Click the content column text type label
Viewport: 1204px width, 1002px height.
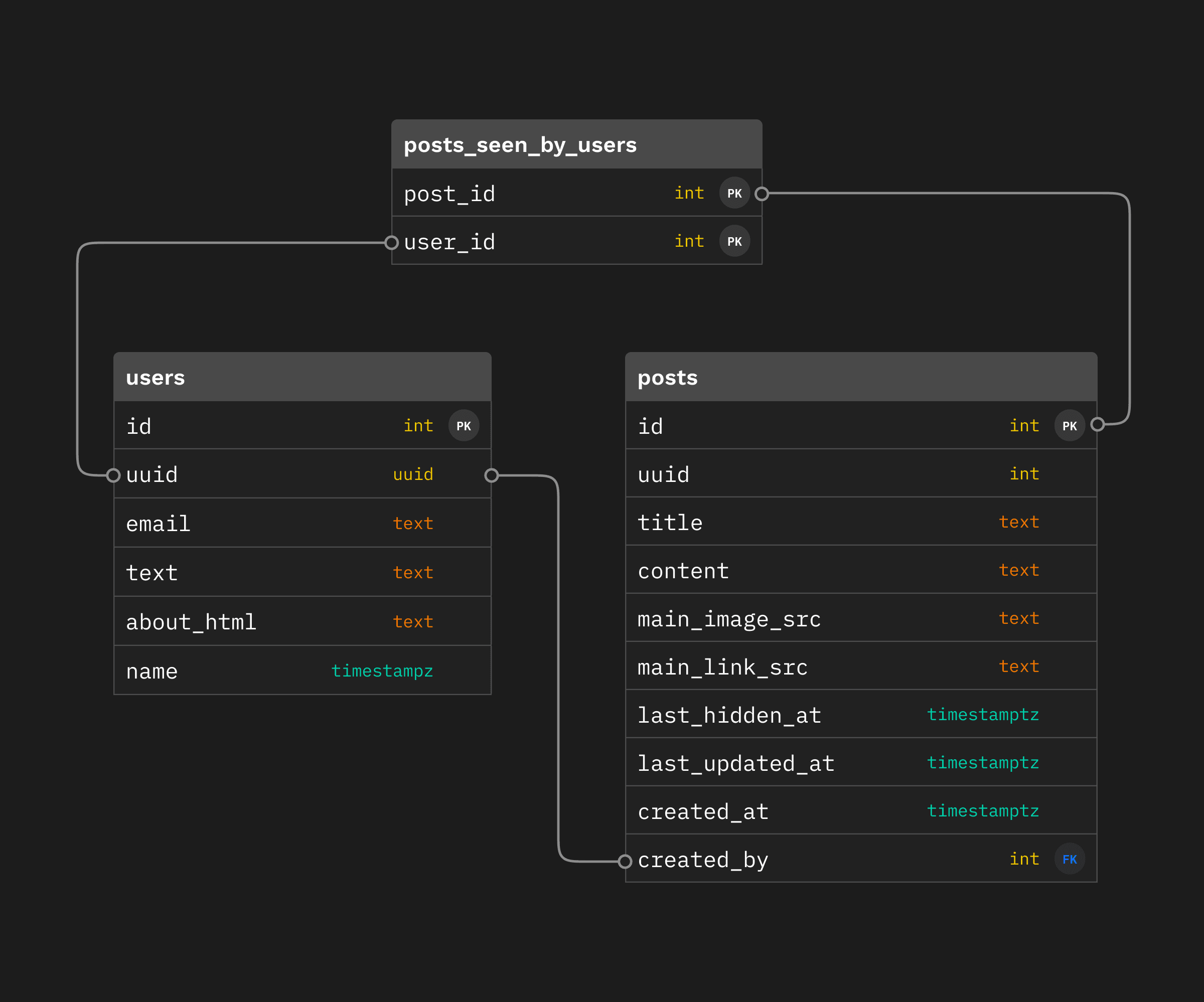(x=1018, y=570)
